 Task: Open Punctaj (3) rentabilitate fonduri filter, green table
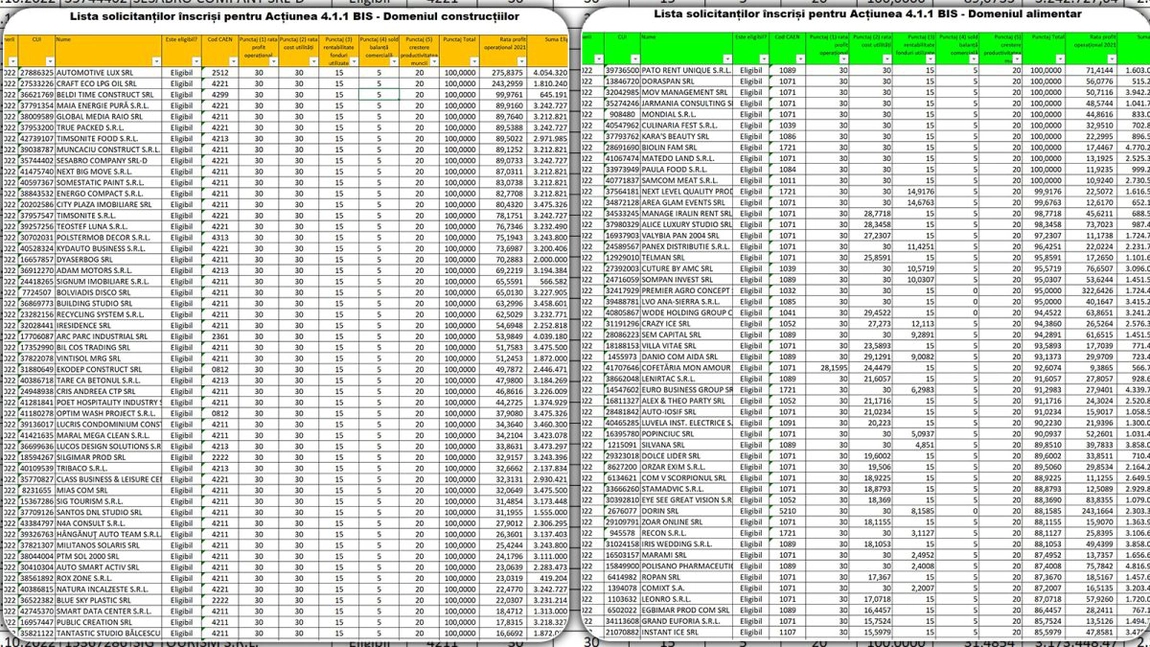930,59
